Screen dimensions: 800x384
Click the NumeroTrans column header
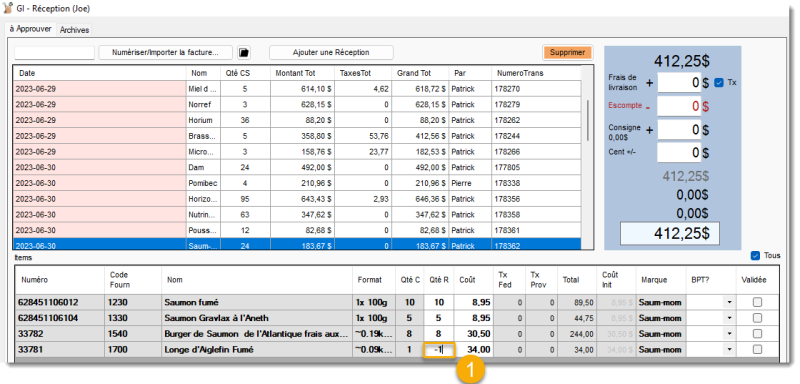click(x=536, y=73)
